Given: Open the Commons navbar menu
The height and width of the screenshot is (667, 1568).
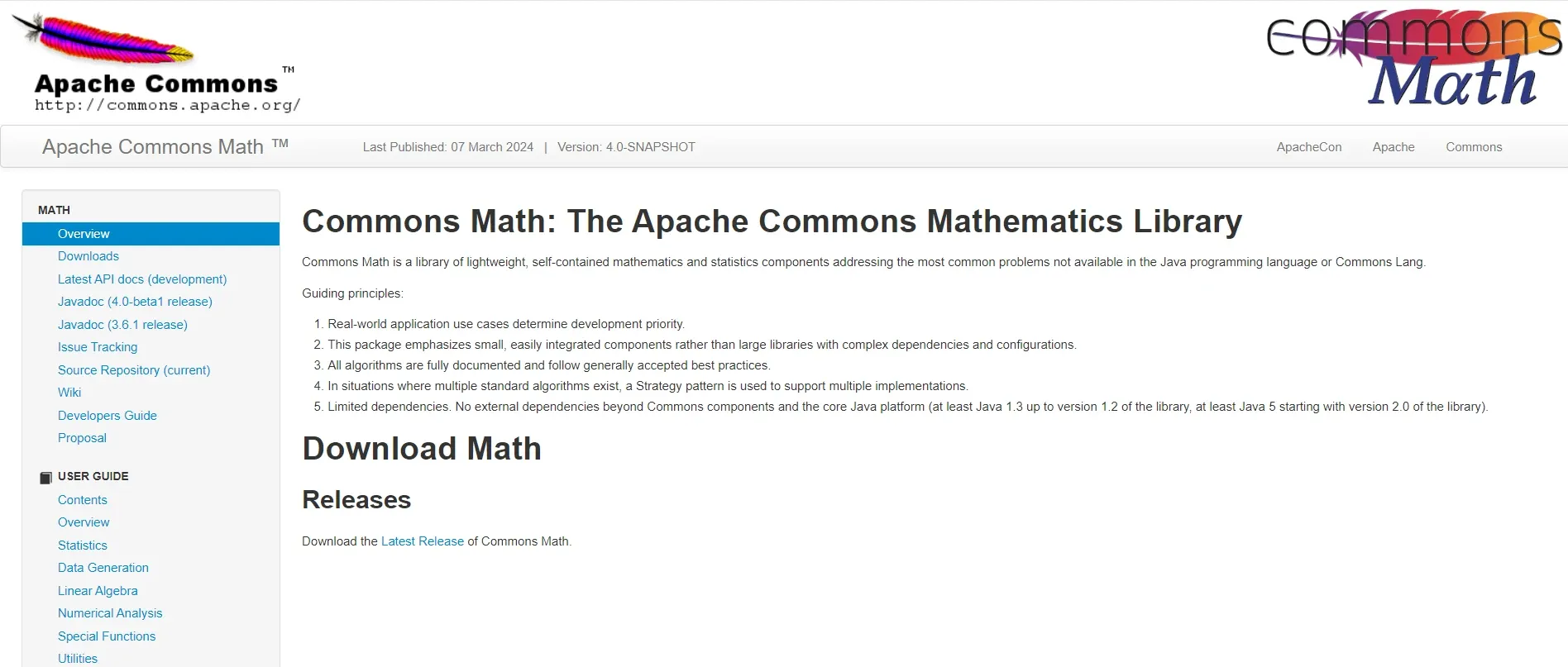Looking at the screenshot, I should [x=1473, y=147].
